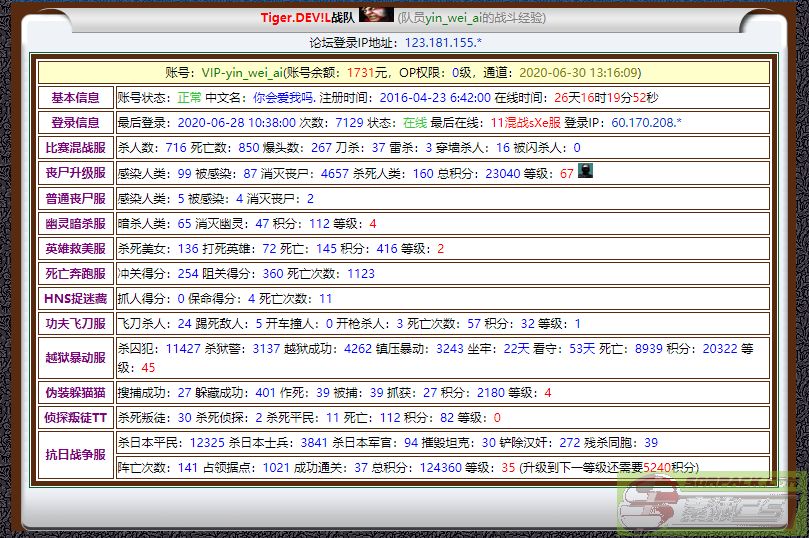Select the 死亡奔跑服 server label
The width and height of the screenshot is (809, 538).
point(75,273)
